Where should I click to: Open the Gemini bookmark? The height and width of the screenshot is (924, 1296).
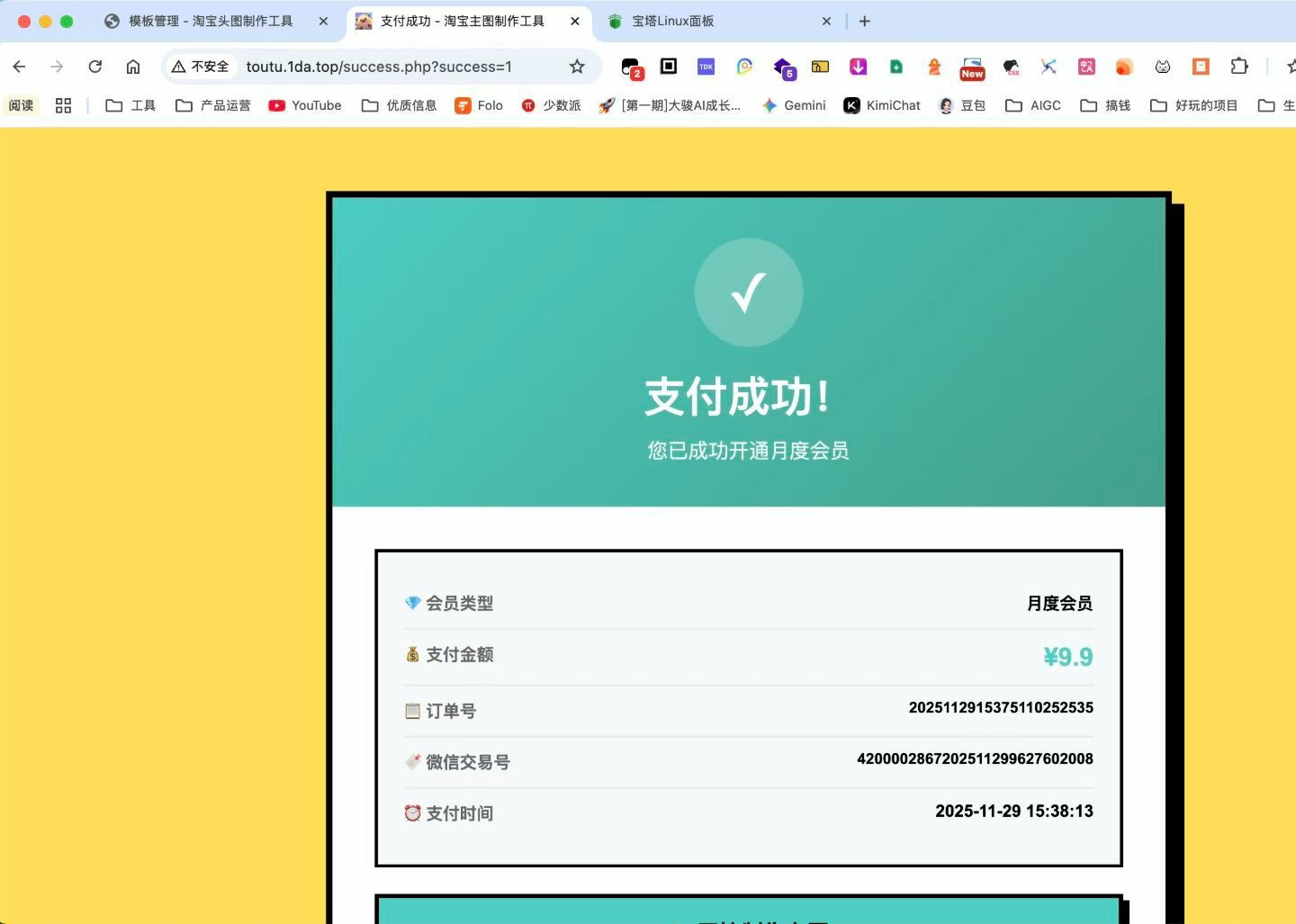coord(793,105)
